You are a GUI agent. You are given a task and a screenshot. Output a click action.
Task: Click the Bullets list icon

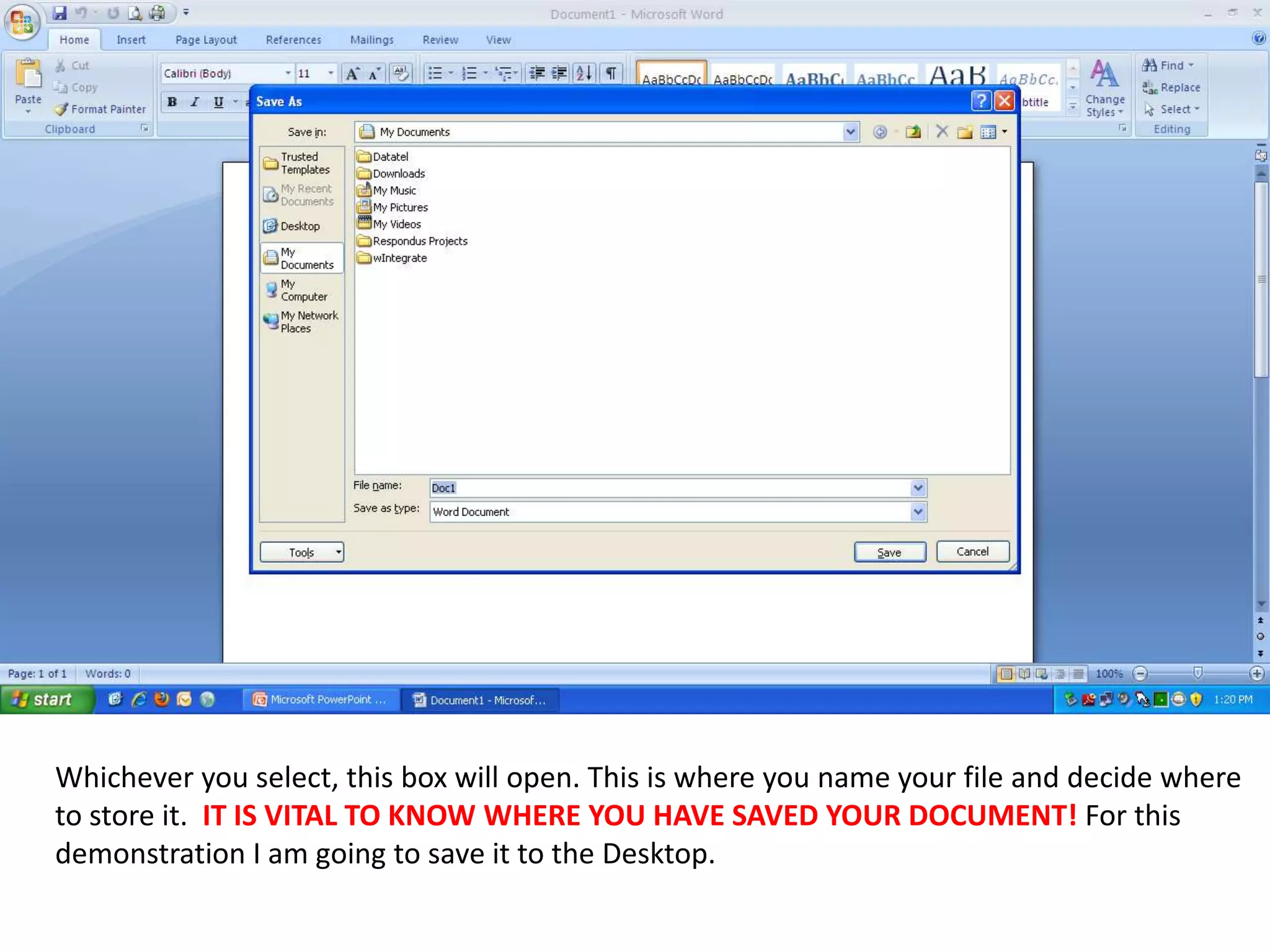click(436, 74)
